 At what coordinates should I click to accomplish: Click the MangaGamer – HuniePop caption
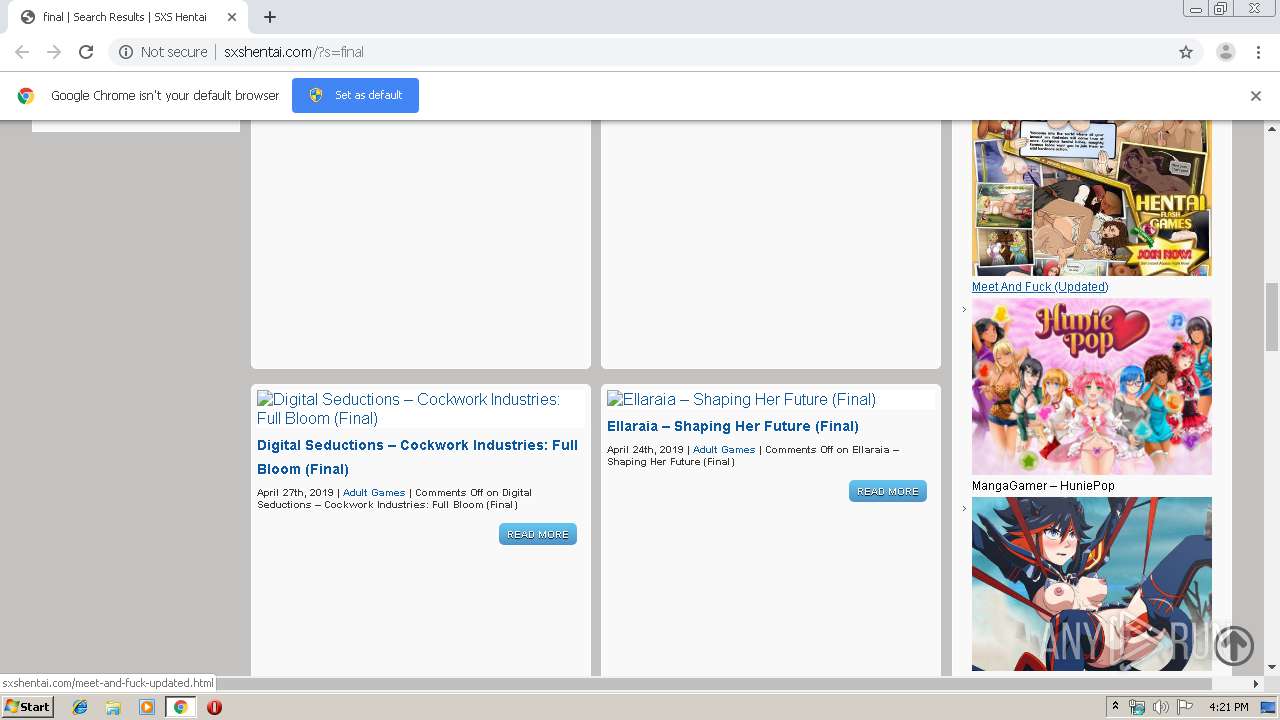point(1043,486)
